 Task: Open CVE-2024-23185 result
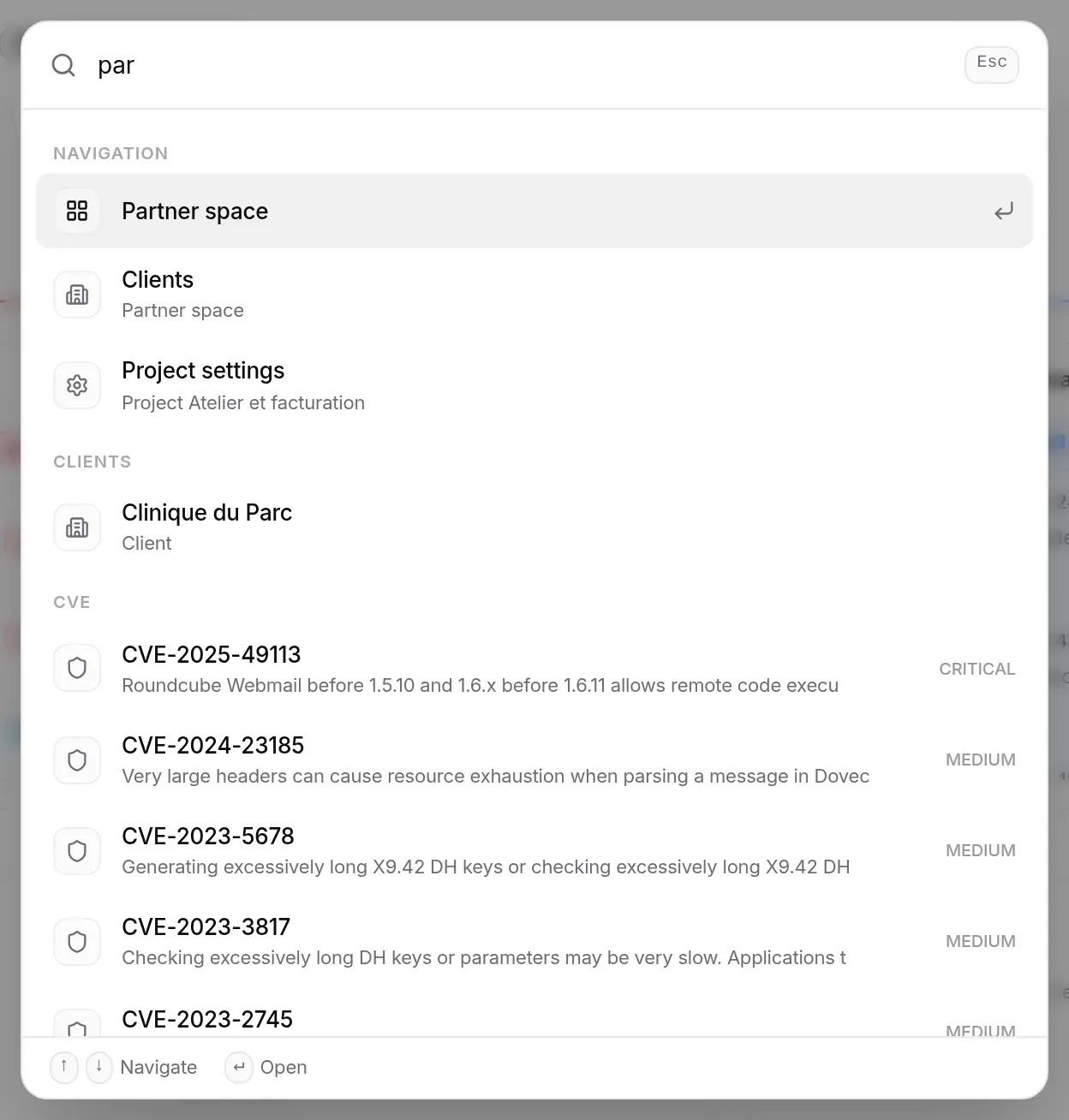pos(534,760)
